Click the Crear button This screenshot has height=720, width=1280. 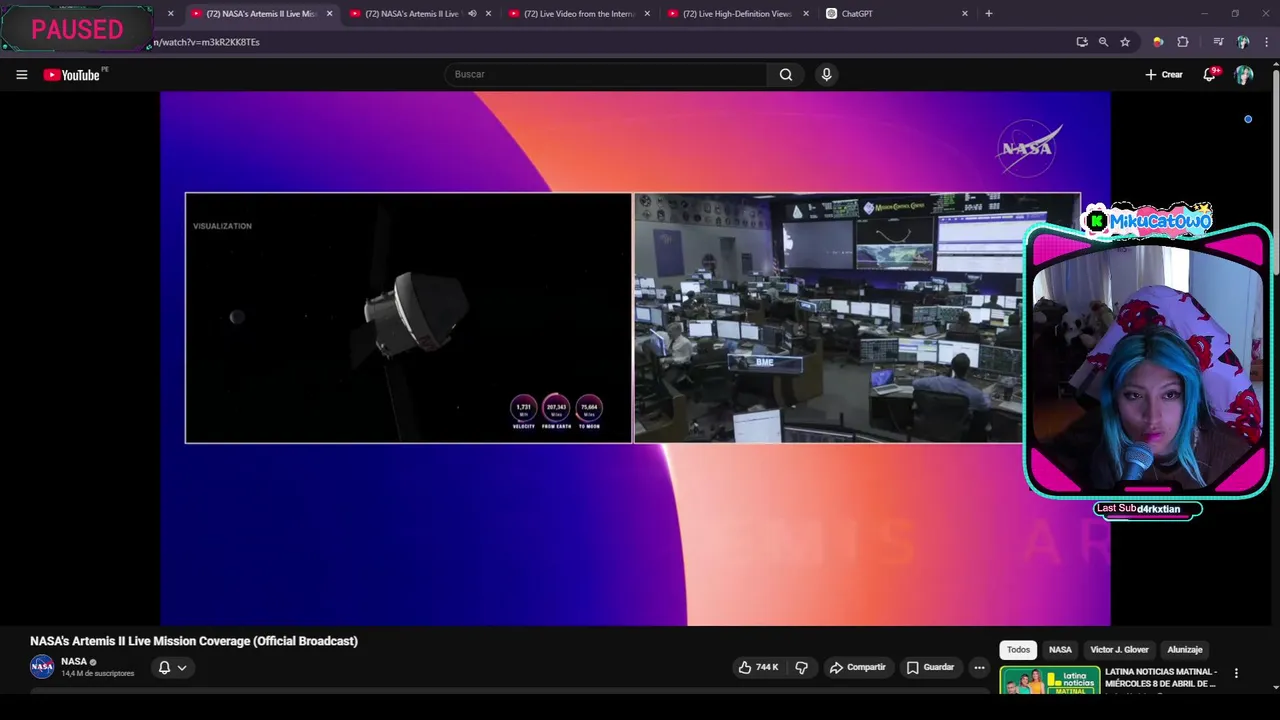tap(1164, 75)
